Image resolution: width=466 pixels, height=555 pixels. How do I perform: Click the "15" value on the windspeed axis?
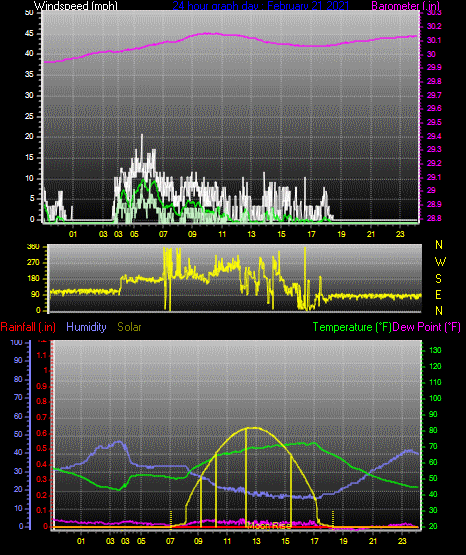29,158
